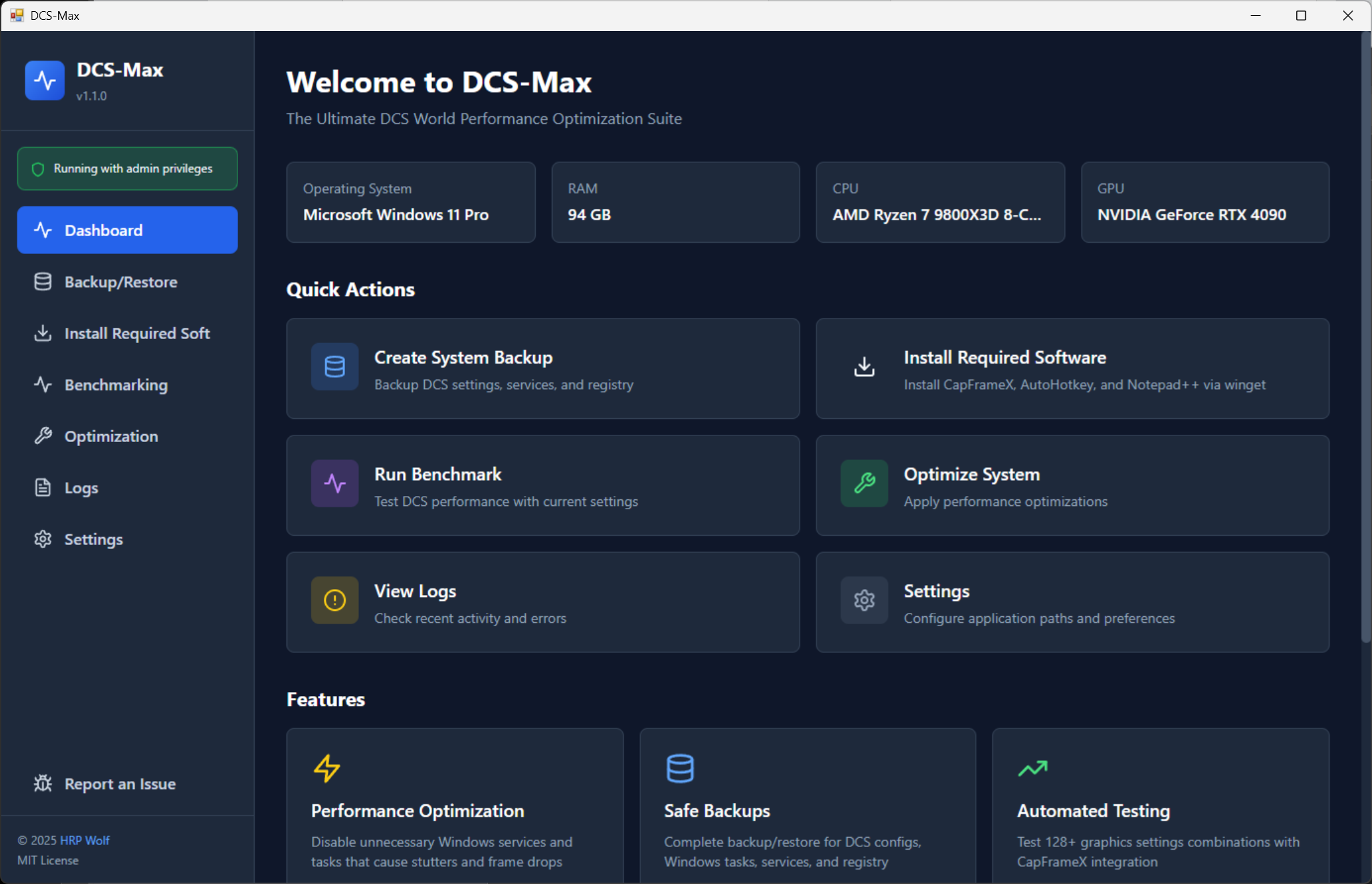
Task: Click the bug icon beside Report an Issue
Action: coord(42,783)
